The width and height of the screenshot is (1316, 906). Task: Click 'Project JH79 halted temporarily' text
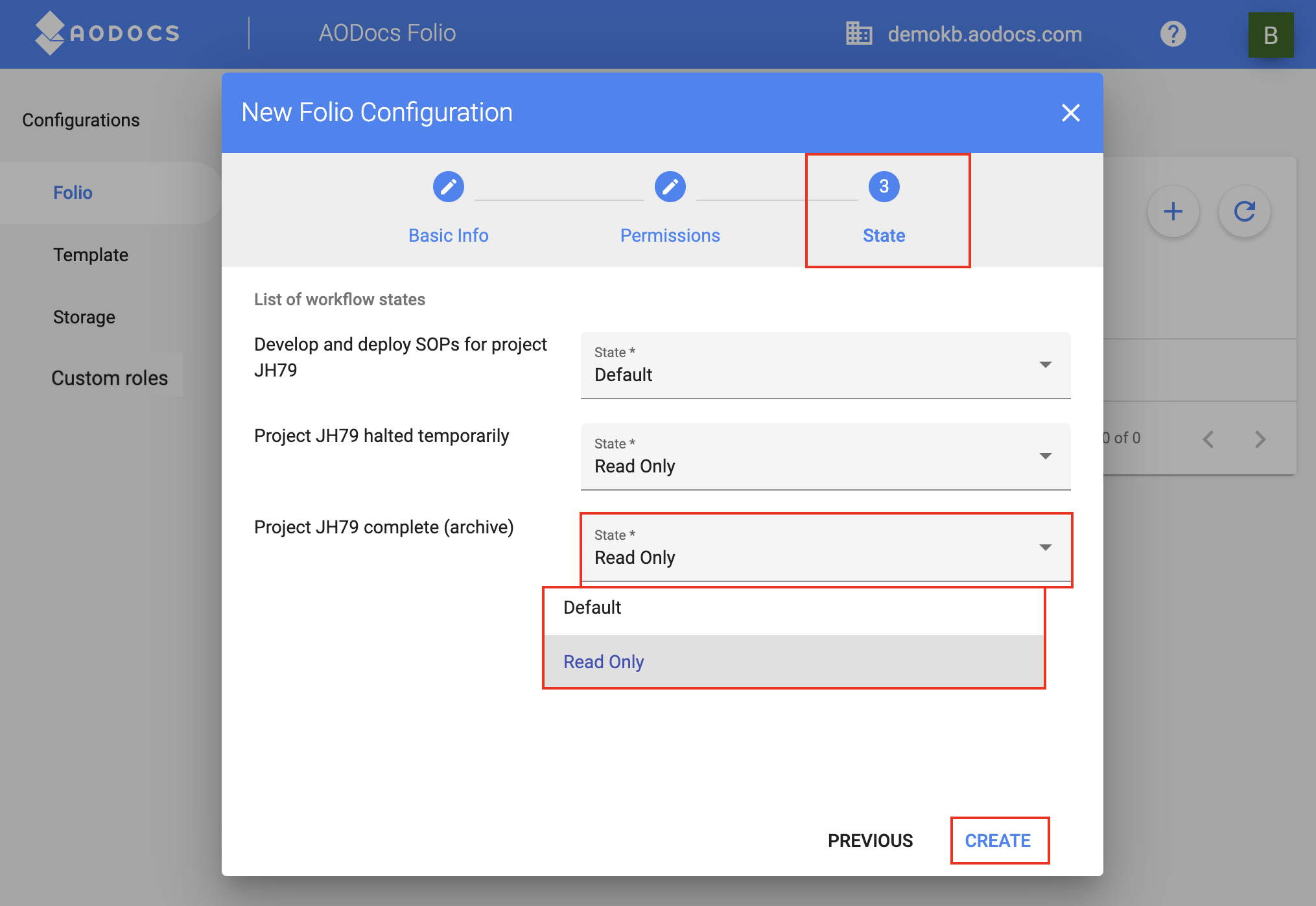(381, 436)
